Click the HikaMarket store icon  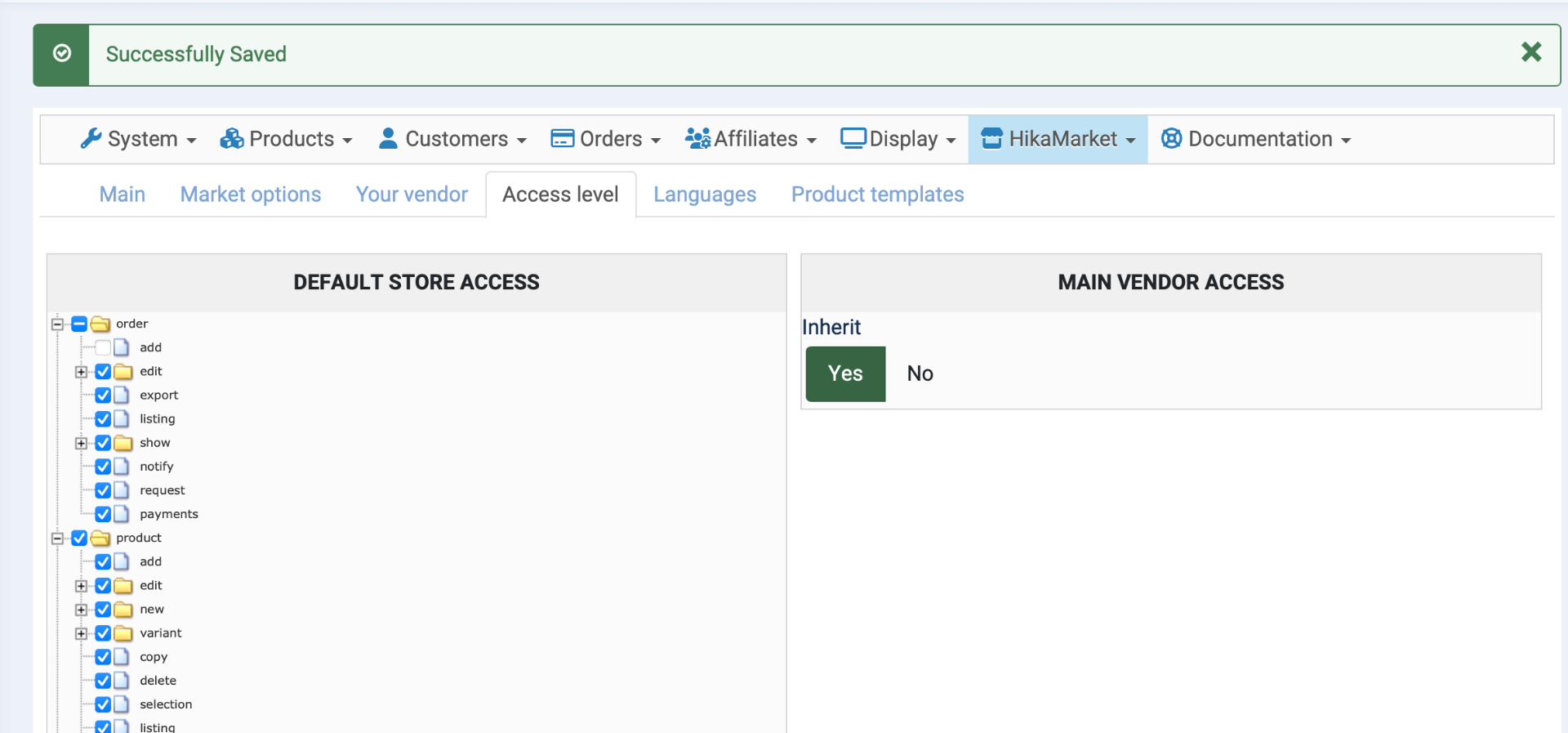click(991, 139)
